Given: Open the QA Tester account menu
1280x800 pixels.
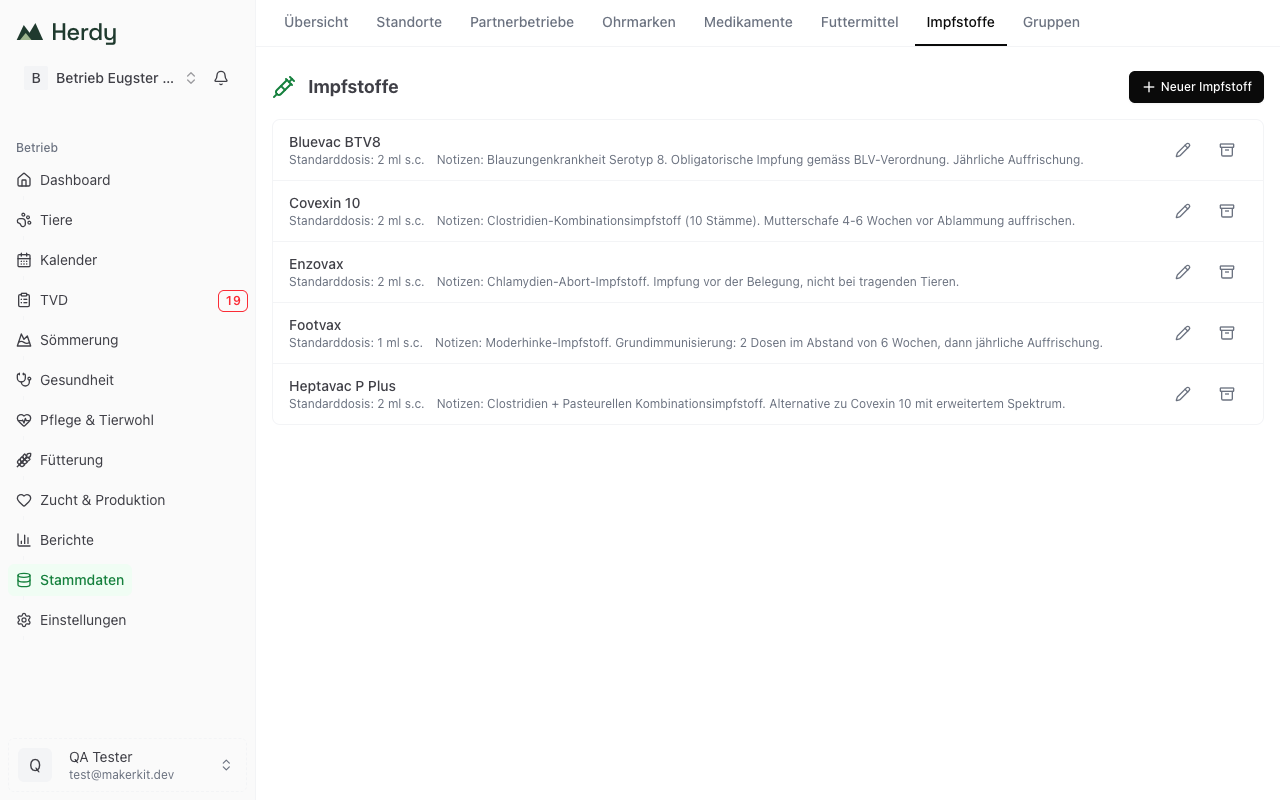Looking at the screenshot, I should [x=126, y=765].
